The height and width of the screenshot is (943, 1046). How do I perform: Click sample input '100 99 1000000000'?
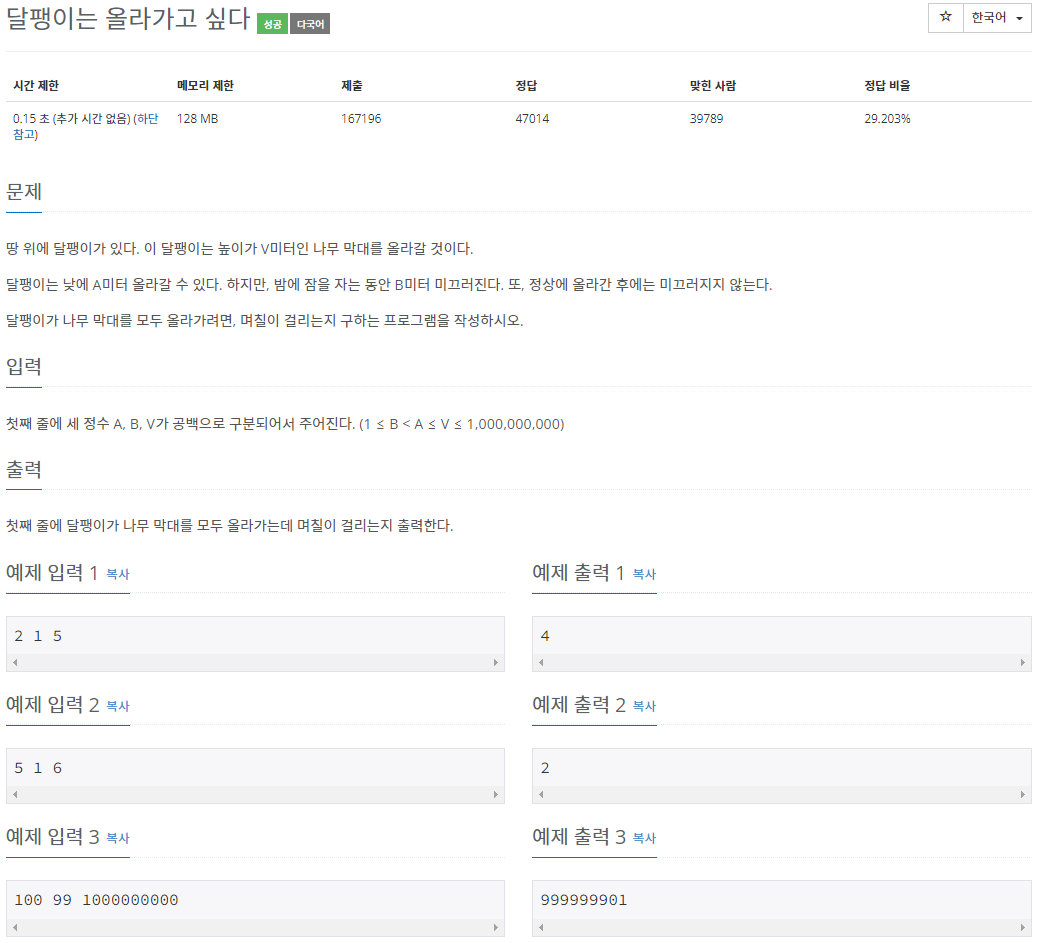pyautogui.click(x=96, y=900)
